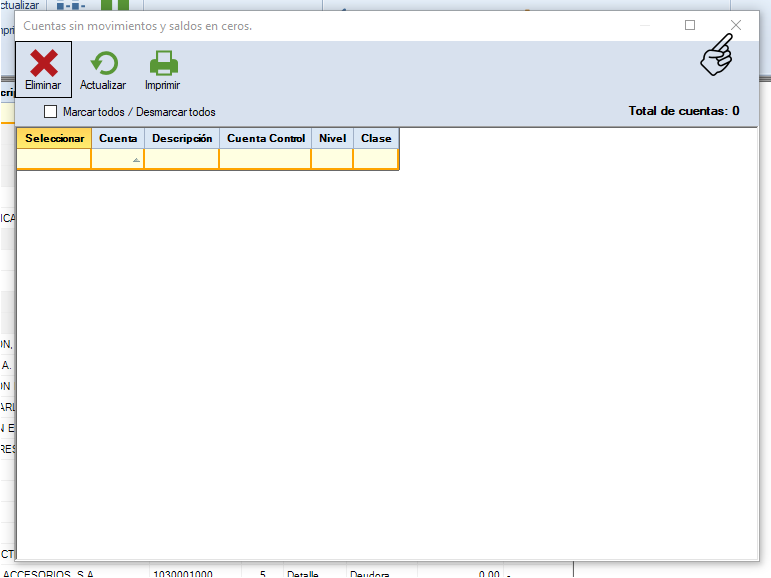Toggle Marcar todos / Desmarcar todos checkbox
The width and height of the screenshot is (771, 578).
(51, 112)
